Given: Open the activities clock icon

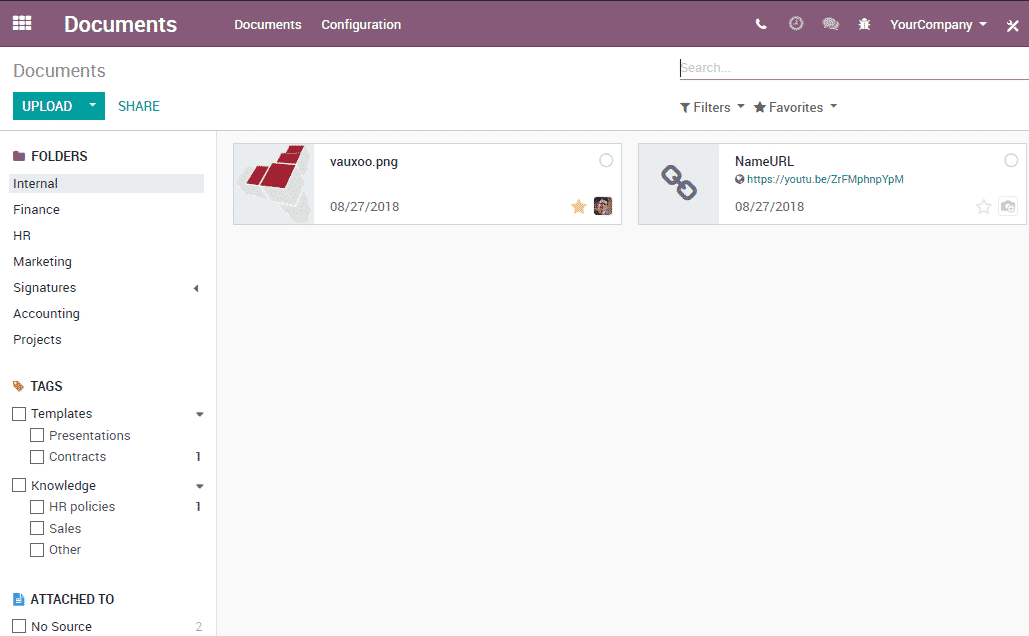Looking at the screenshot, I should pyautogui.click(x=796, y=24).
